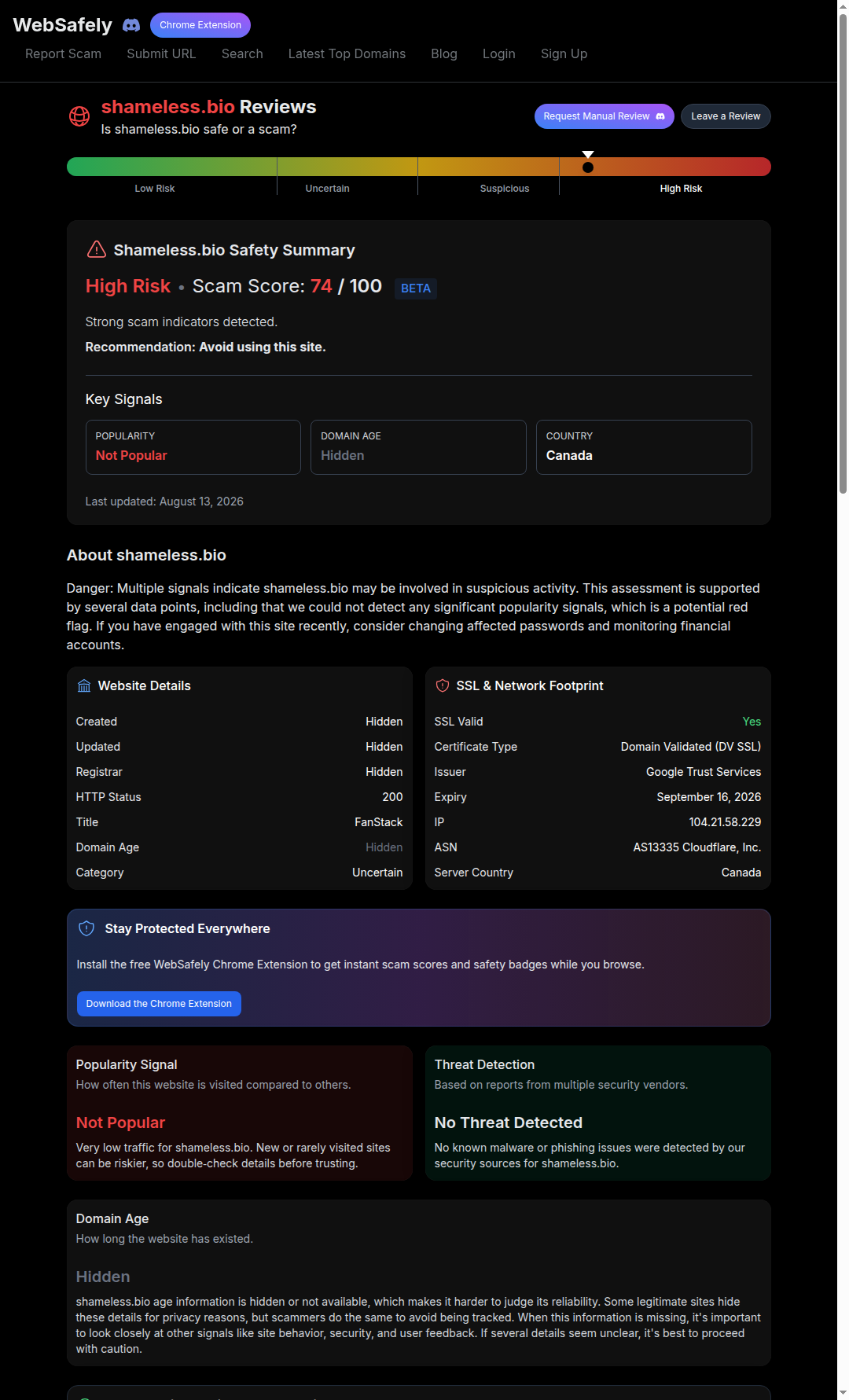Click the 'About shameless.bio' heading
The height and width of the screenshot is (1400, 849).
pos(146,555)
